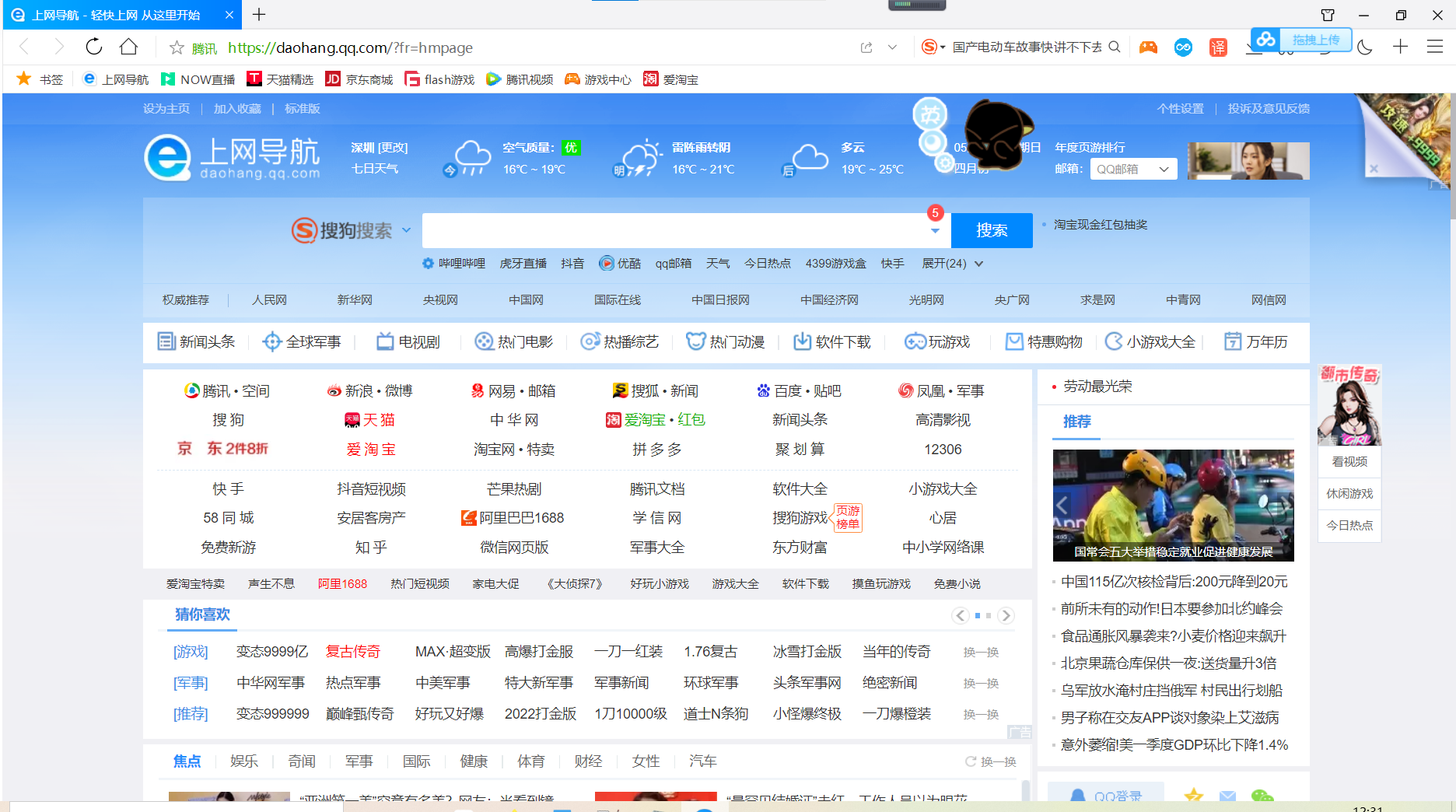This screenshot has height=812, width=1456.
Task: Go to browser home page icon
Action: tap(128, 47)
